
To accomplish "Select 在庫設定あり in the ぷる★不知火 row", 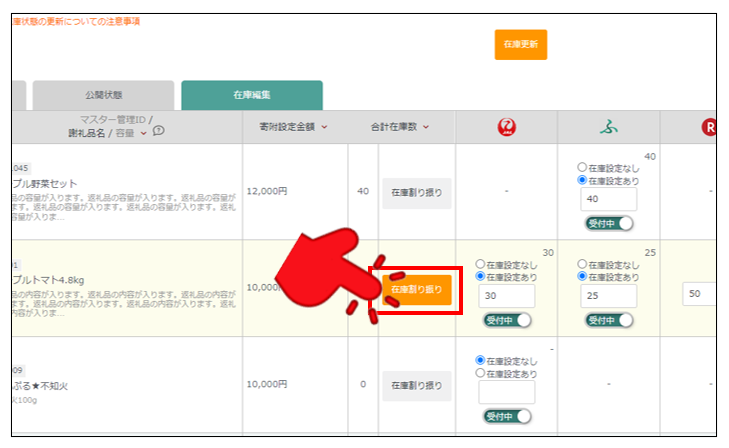I will [481, 373].
